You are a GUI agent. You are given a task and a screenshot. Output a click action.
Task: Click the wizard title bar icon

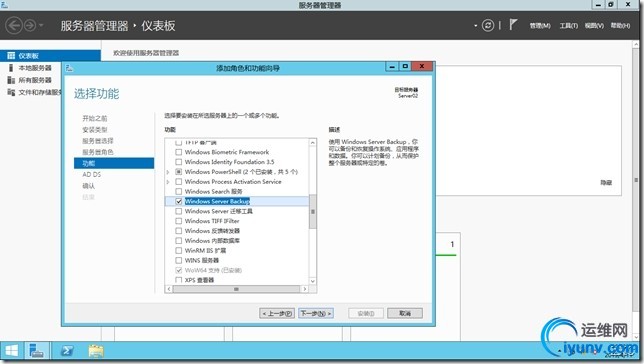[x=69, y=68]
